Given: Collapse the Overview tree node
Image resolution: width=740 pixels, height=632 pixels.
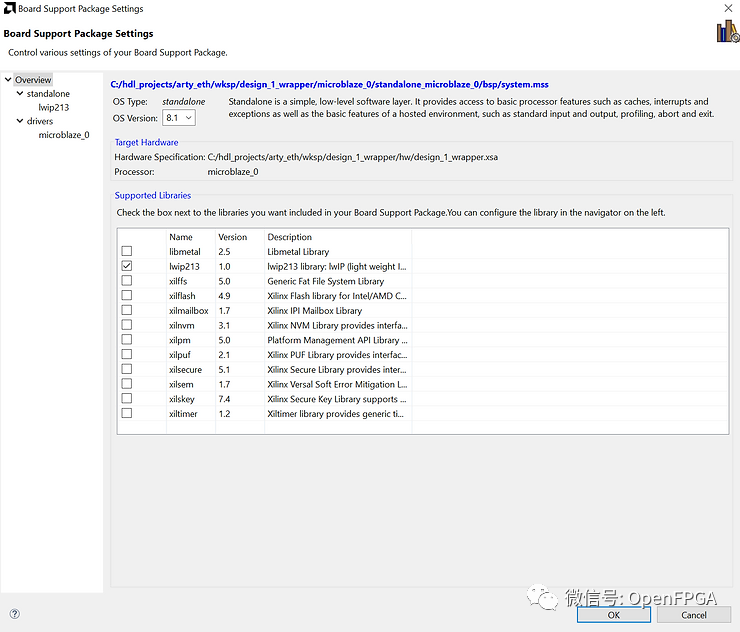Looking at the screenshot, I should pos(8,80).
